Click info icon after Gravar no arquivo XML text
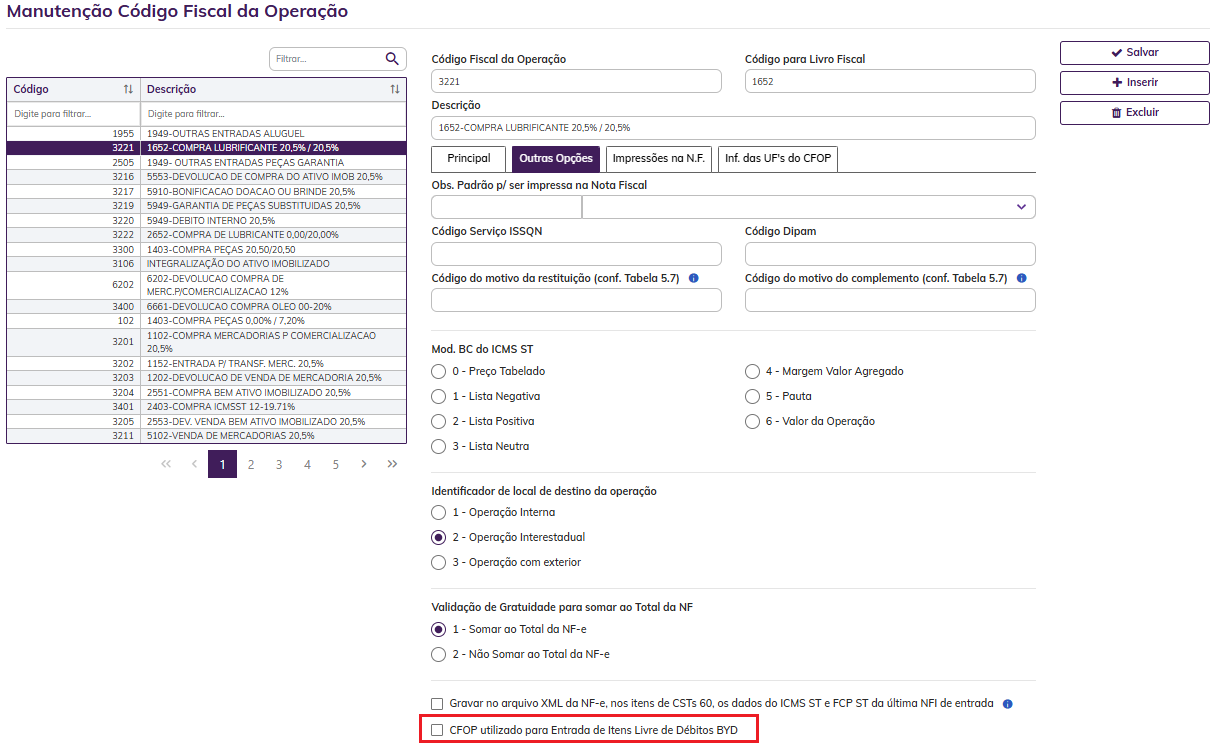 [1008, 704]
